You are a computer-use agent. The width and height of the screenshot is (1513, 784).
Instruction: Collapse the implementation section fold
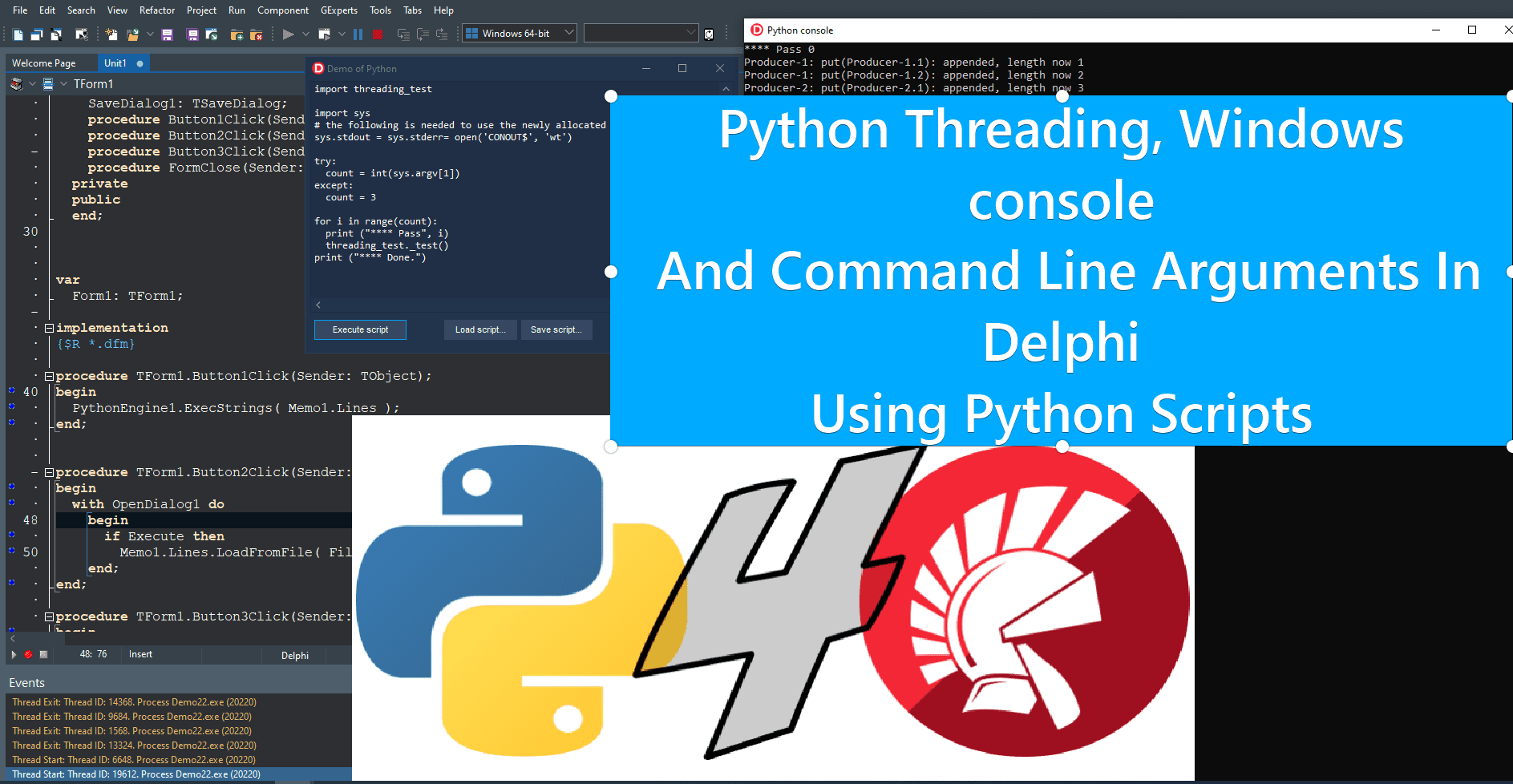(49, 328)
